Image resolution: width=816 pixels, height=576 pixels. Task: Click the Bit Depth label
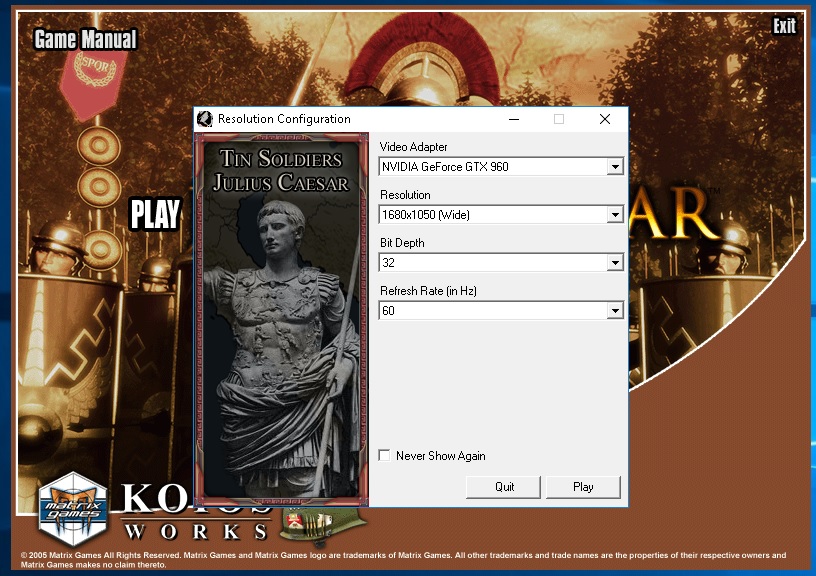[x=402, y=243]
